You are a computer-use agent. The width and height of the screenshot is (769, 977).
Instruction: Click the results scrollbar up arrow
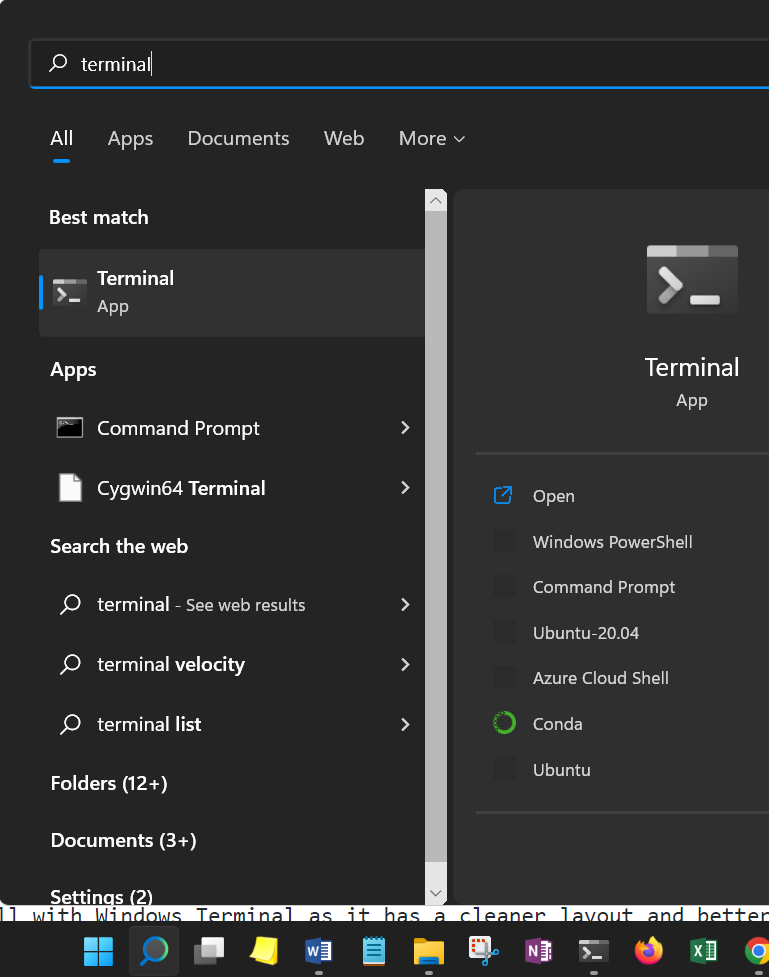point(436,200)
